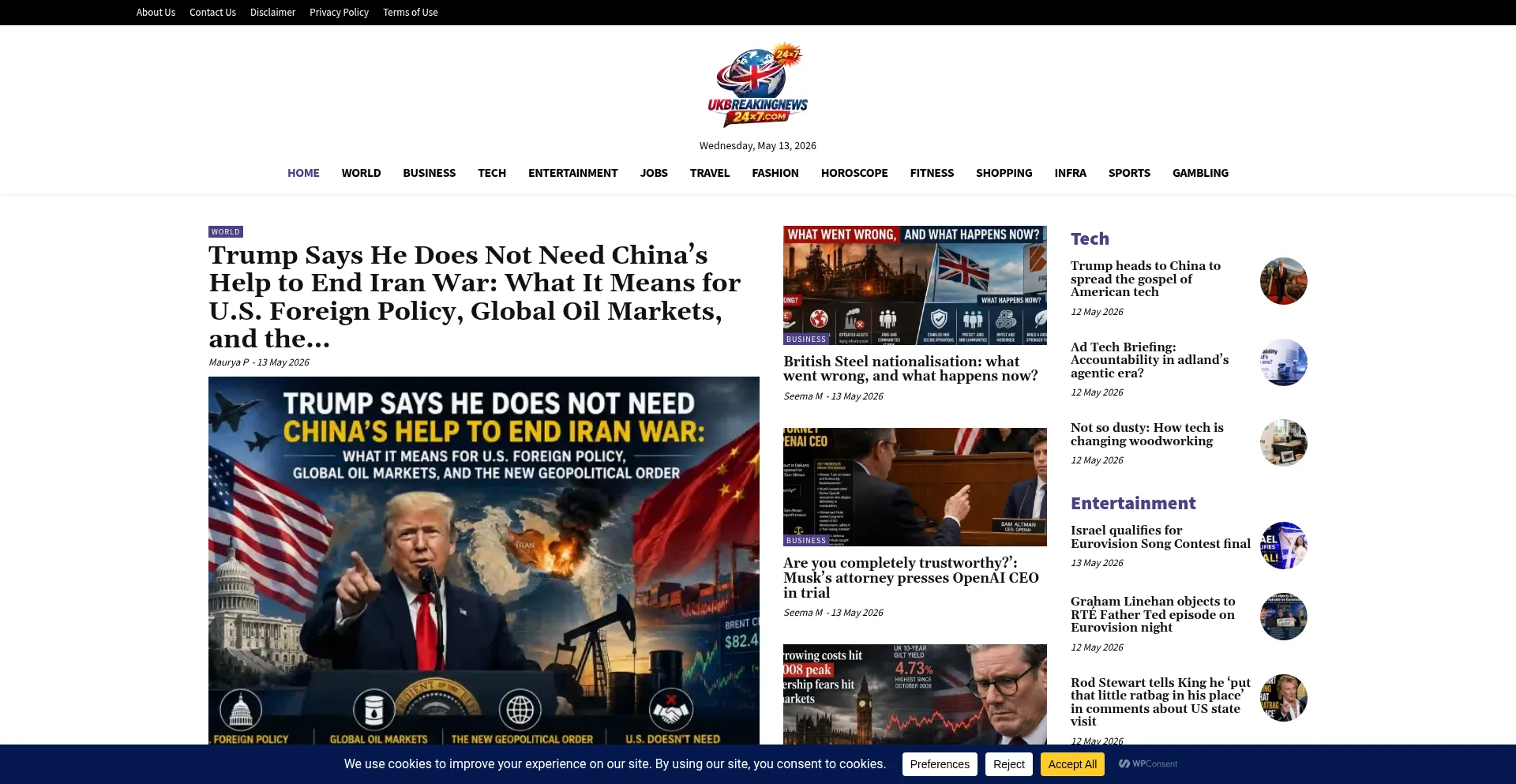Screen dimensions: 1516x784
Task: Click round thumbnail for Trump China tech story
Action: point(1283,281)
